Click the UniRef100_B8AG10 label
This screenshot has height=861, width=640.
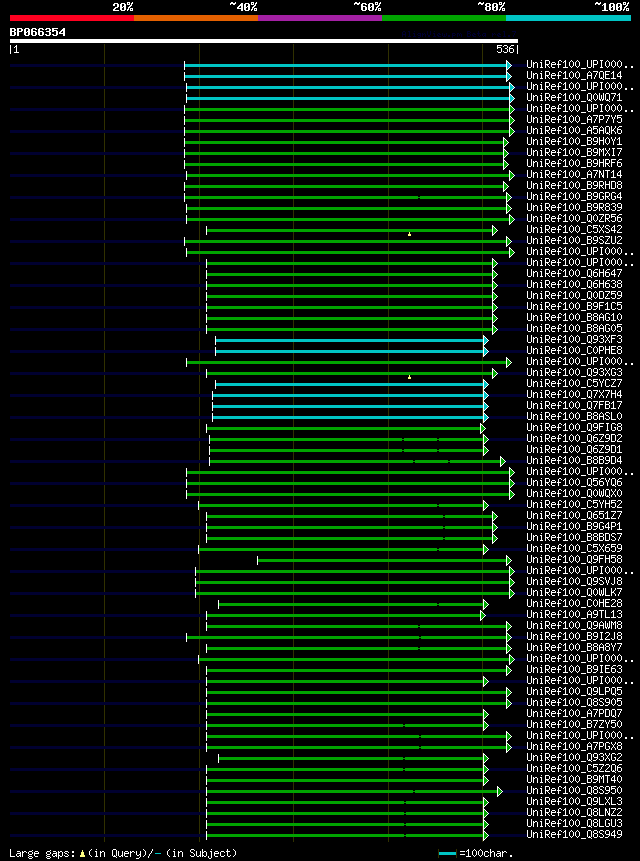[574, 317]
